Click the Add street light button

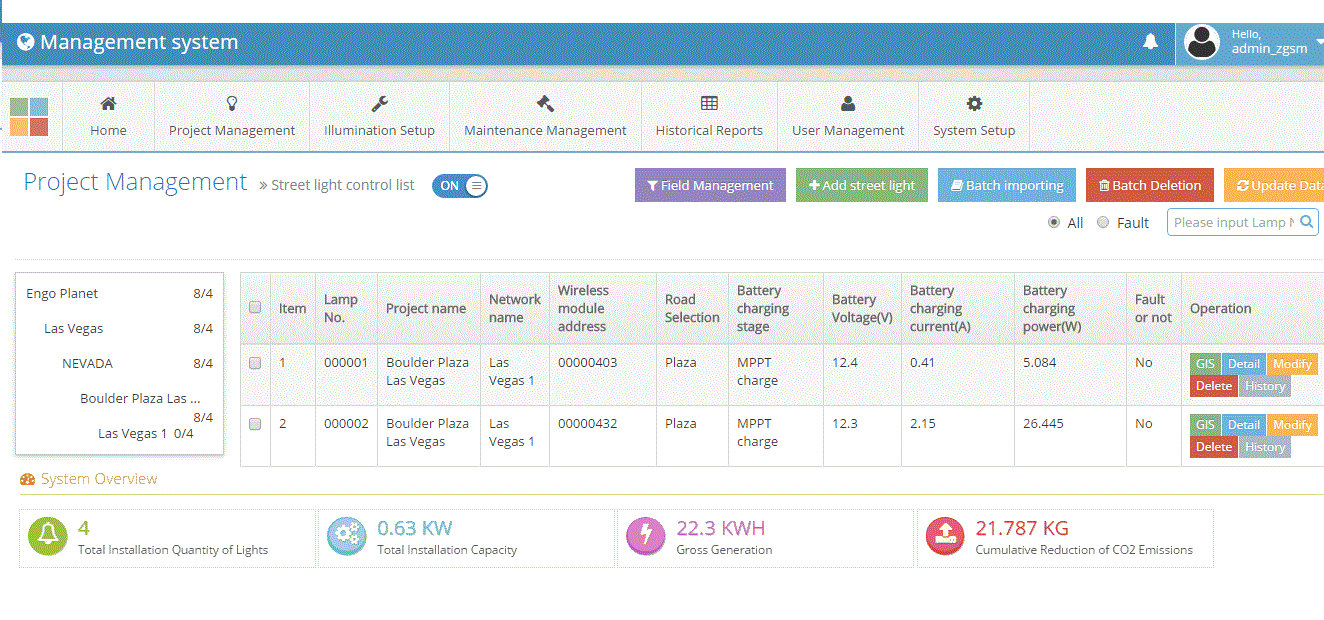[862, 185]
